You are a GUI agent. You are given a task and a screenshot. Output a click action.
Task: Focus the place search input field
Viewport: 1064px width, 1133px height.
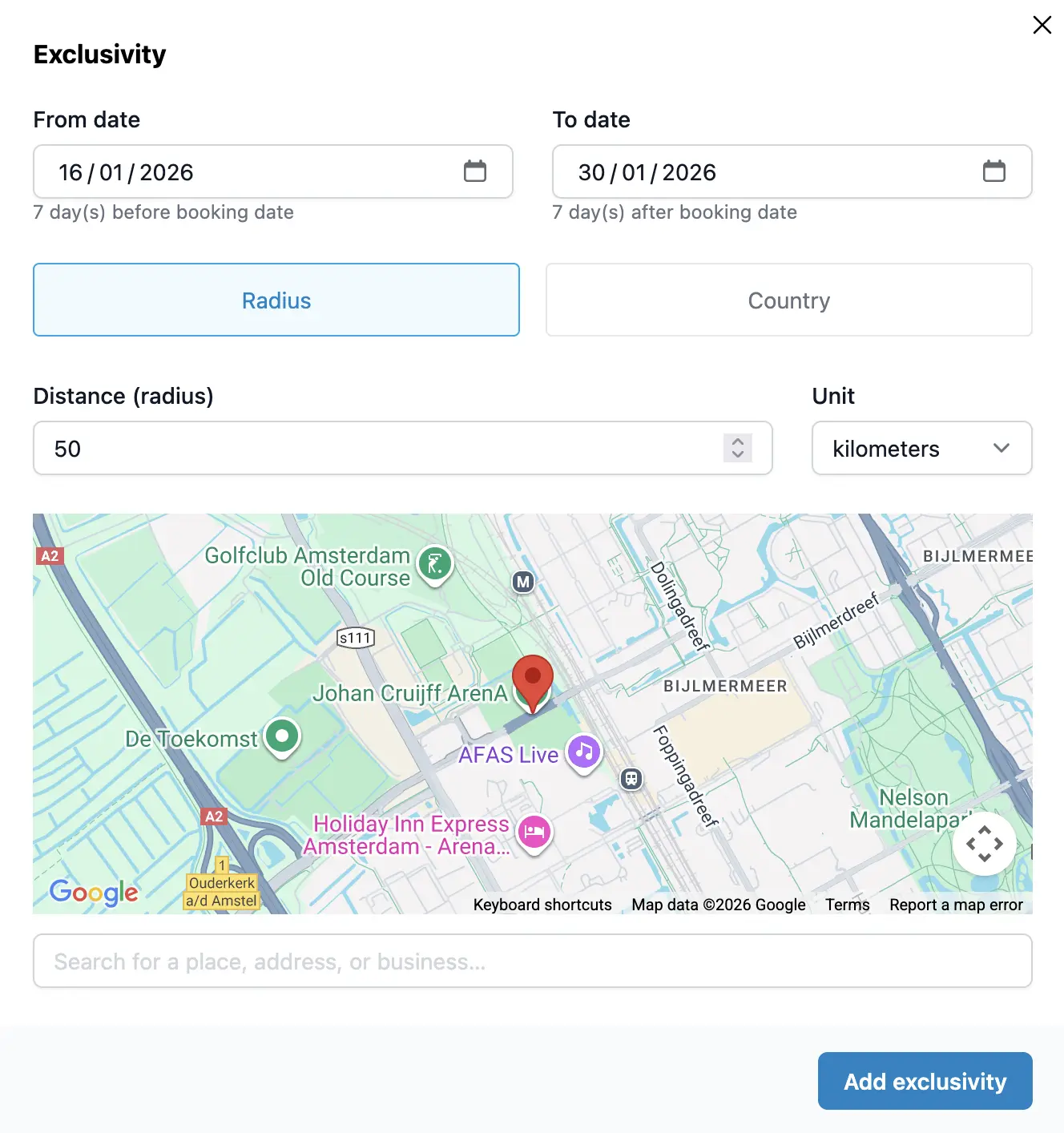[x=532, y=961]
